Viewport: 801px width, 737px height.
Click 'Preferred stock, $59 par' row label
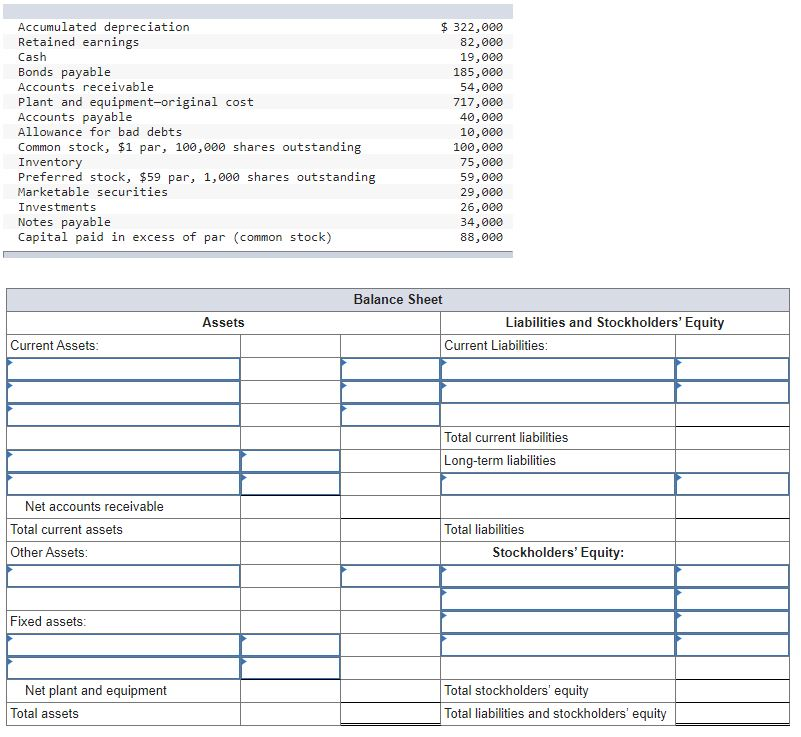(197, 177)
